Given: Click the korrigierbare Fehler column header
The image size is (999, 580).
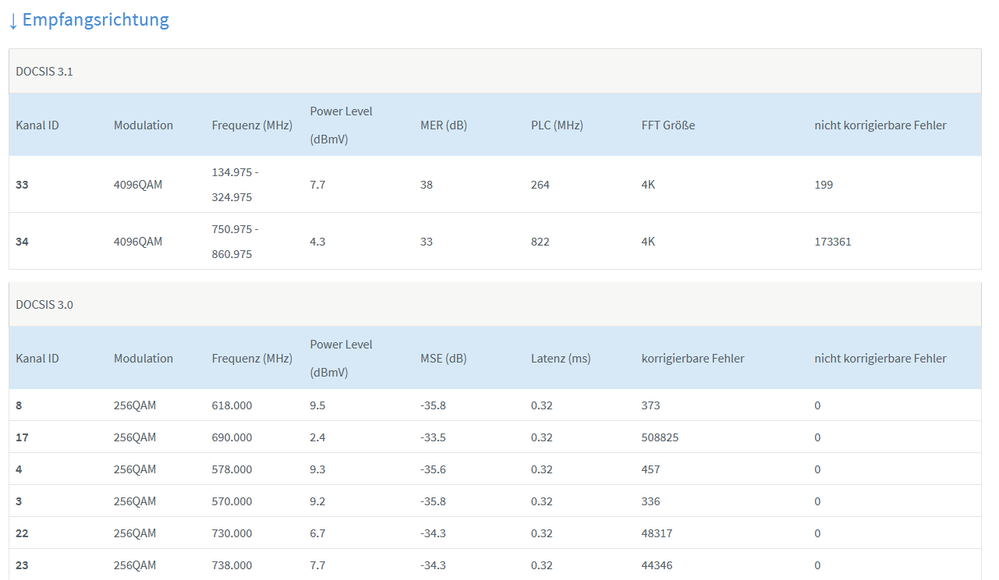Looking at the screenshot, I should [692, 358].
